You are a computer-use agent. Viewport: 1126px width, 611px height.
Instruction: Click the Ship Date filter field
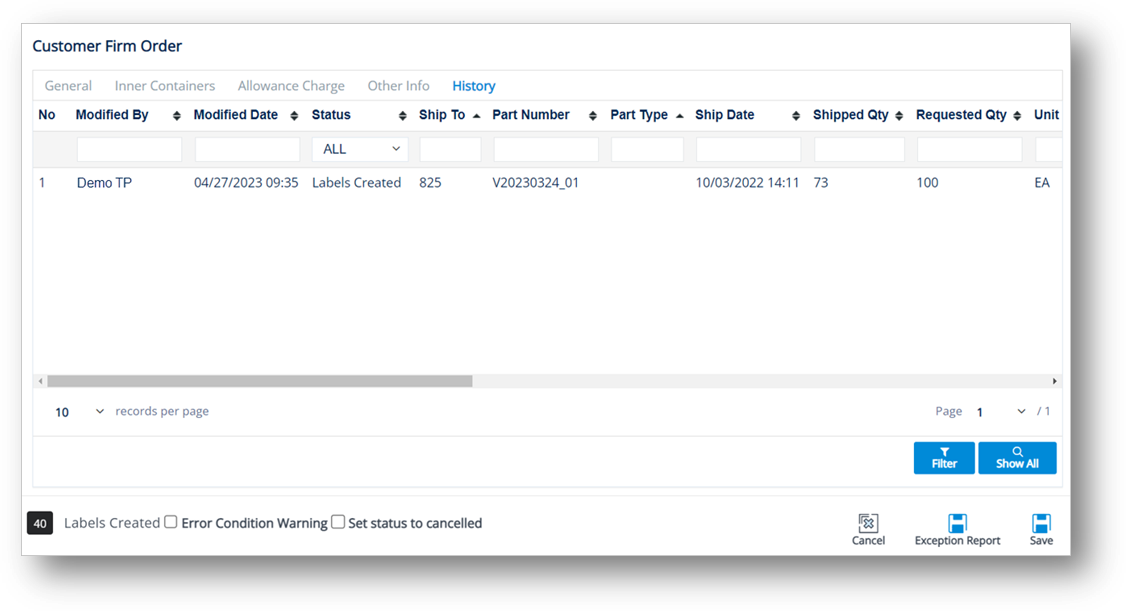click(x=748, y=149)
